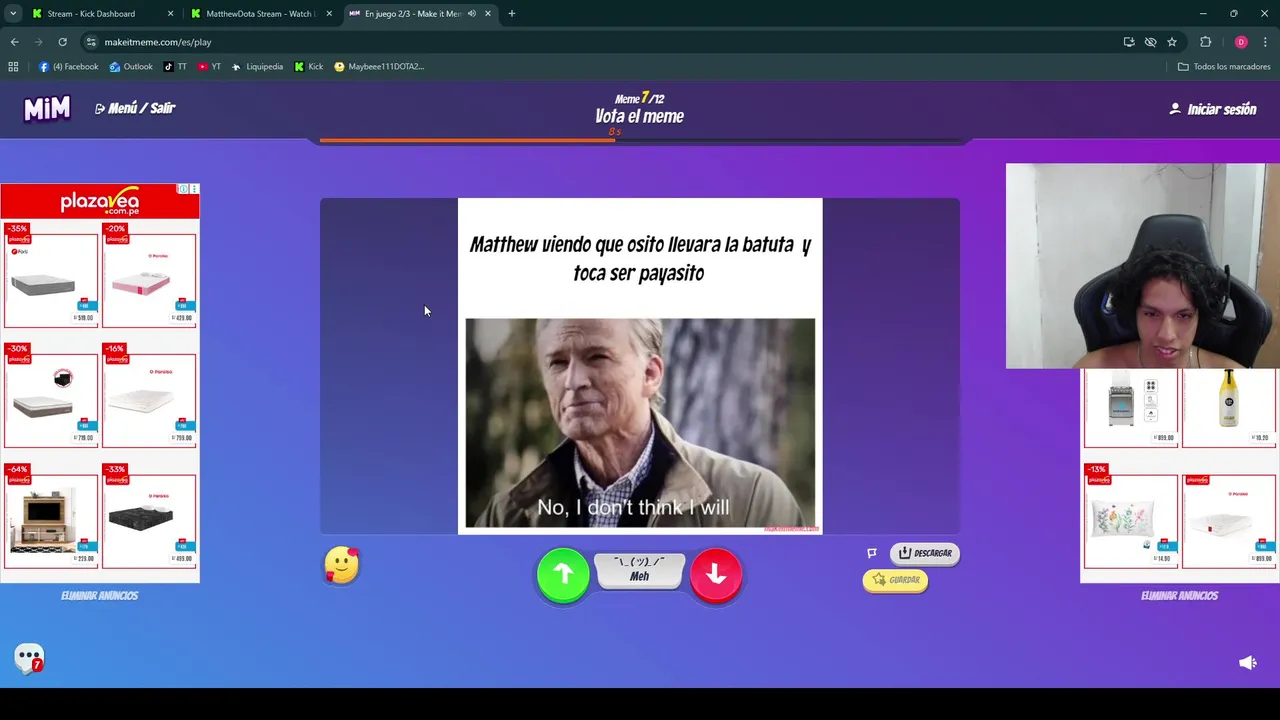Click the stove product ad on right

tap(1131, 408)
